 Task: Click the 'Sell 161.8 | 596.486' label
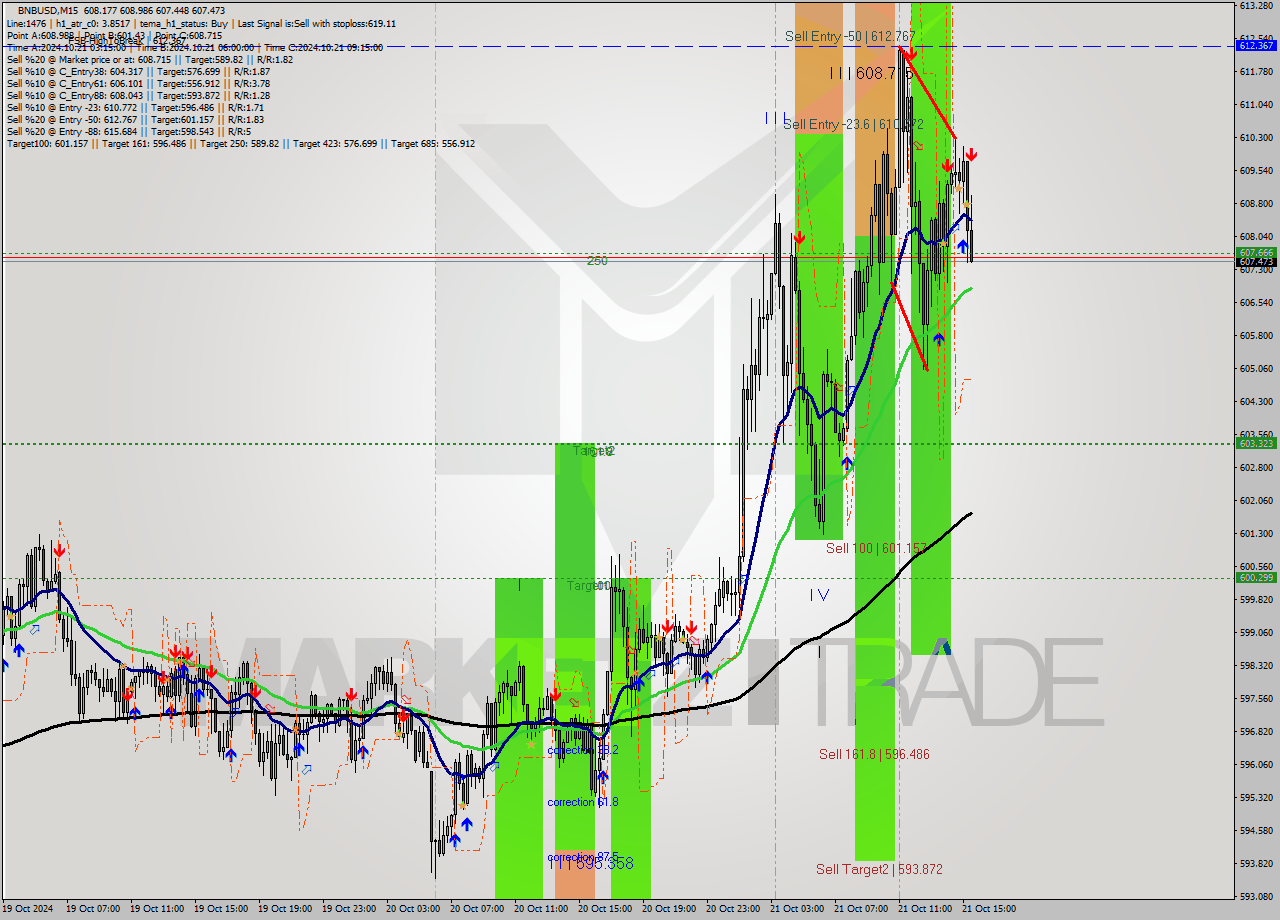pyautogui.click(x=874, y=754)
